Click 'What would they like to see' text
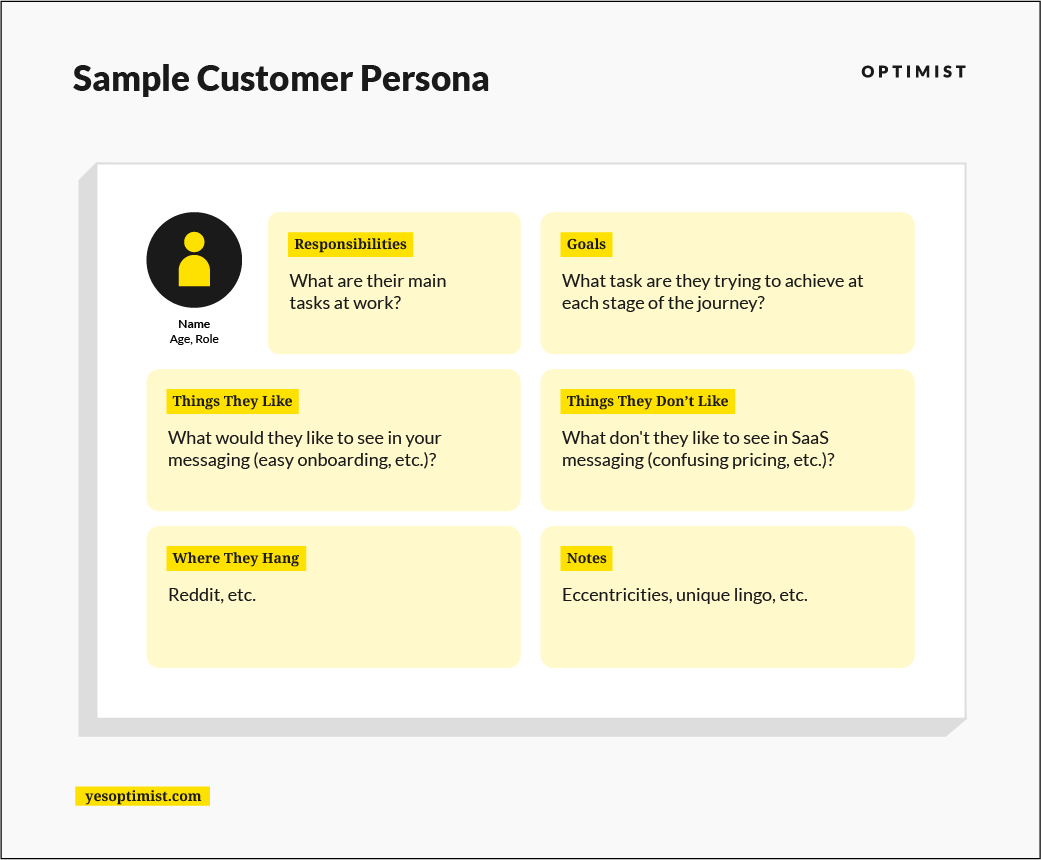 [x=305, y=448]
